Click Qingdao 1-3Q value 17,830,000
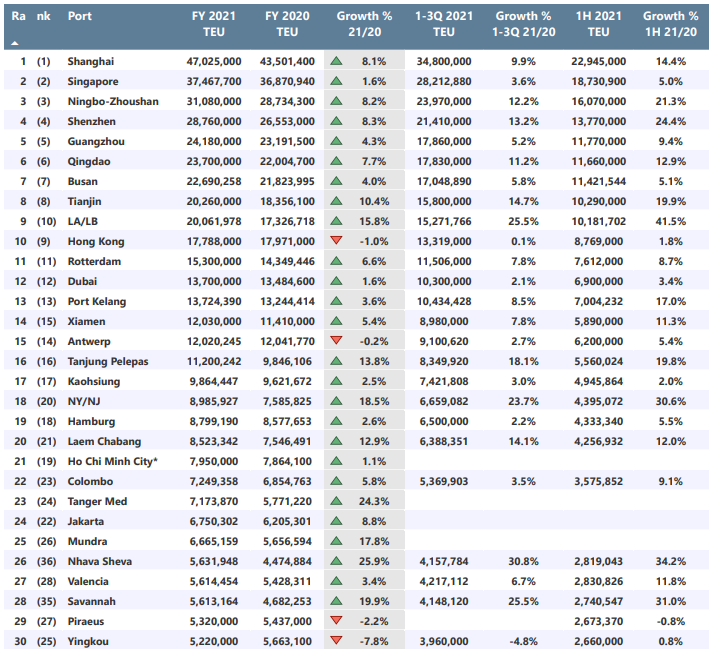The width and height of the screenshot is (714, 656). pyautogui.click(x=444, y=162)
